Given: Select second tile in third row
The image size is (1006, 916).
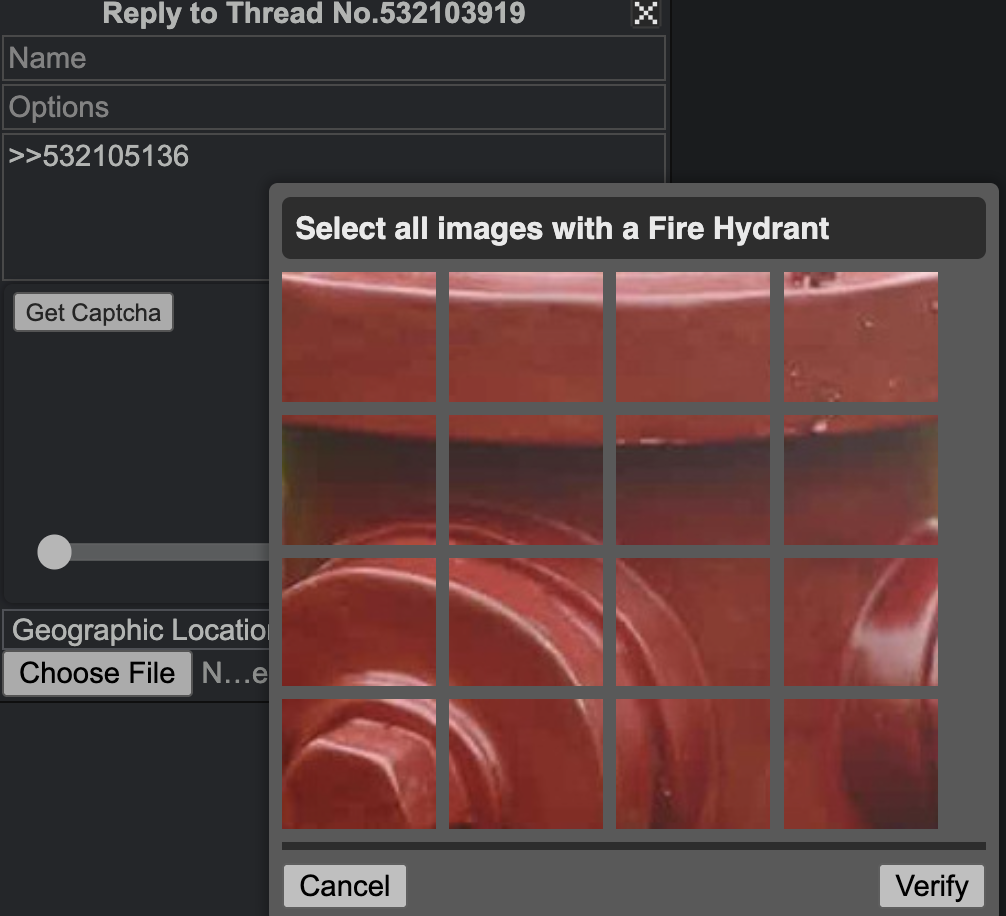Looking at the screenshot, I should [525, 622].
